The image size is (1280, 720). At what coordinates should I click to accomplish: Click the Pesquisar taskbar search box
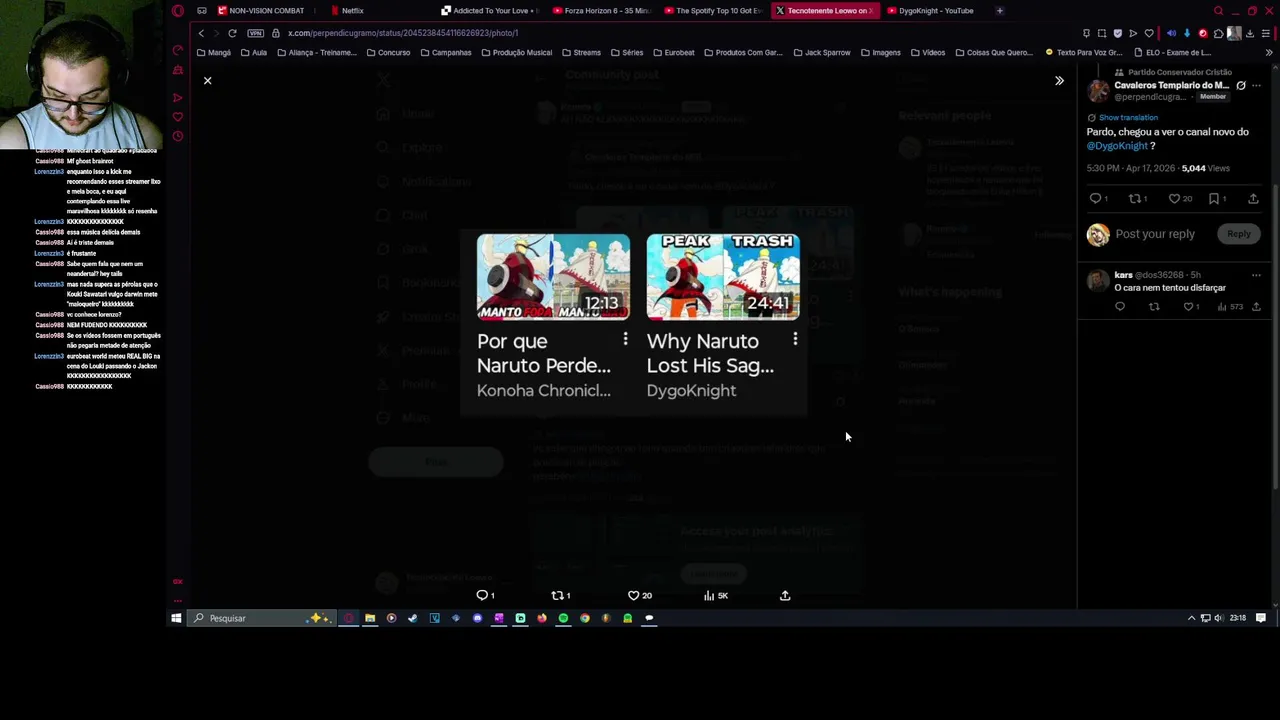pyautogui.click(x=262, y=618)
